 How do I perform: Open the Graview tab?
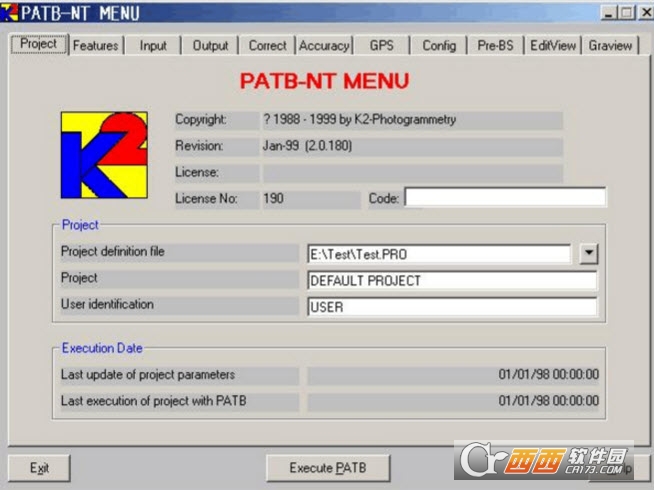pyautogui.click(x=610, y=45)
